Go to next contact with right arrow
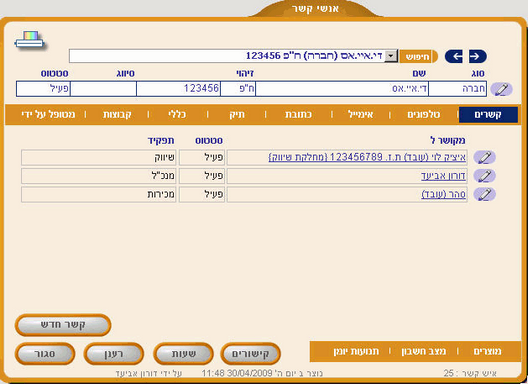The height and width of the screenshot is (384, 528). (477, 56)
